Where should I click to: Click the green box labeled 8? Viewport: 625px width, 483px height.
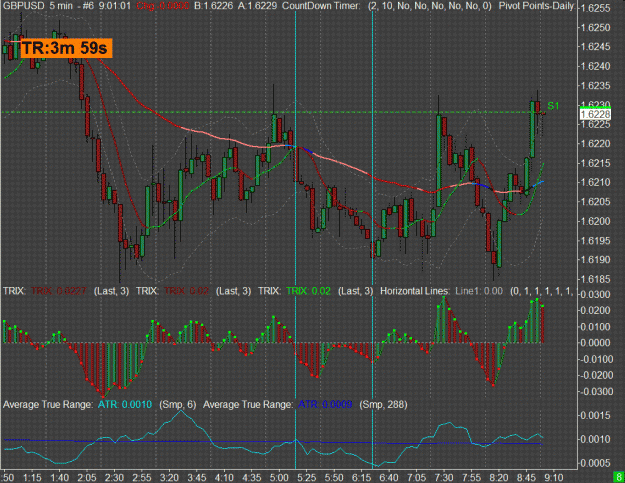(x=619, y=477)
